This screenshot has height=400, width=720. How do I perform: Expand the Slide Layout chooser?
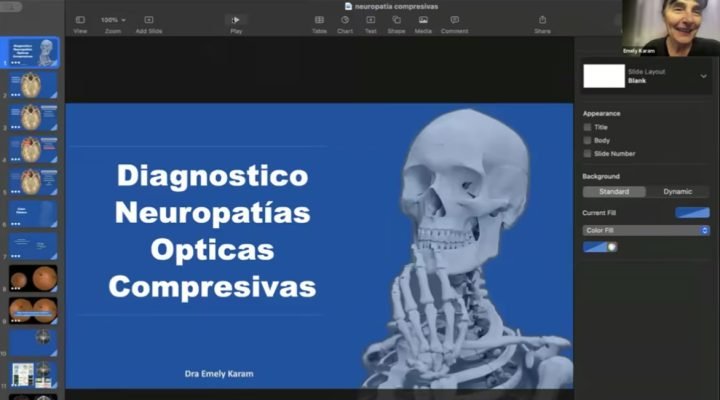pos(703,76)
